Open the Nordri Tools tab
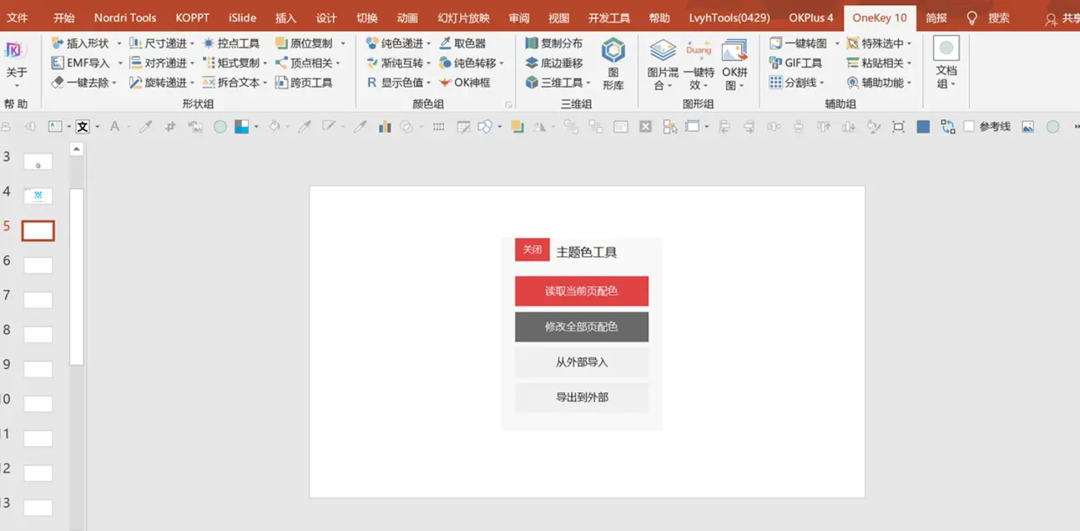Screen dimensions: 1080x531 125,18
